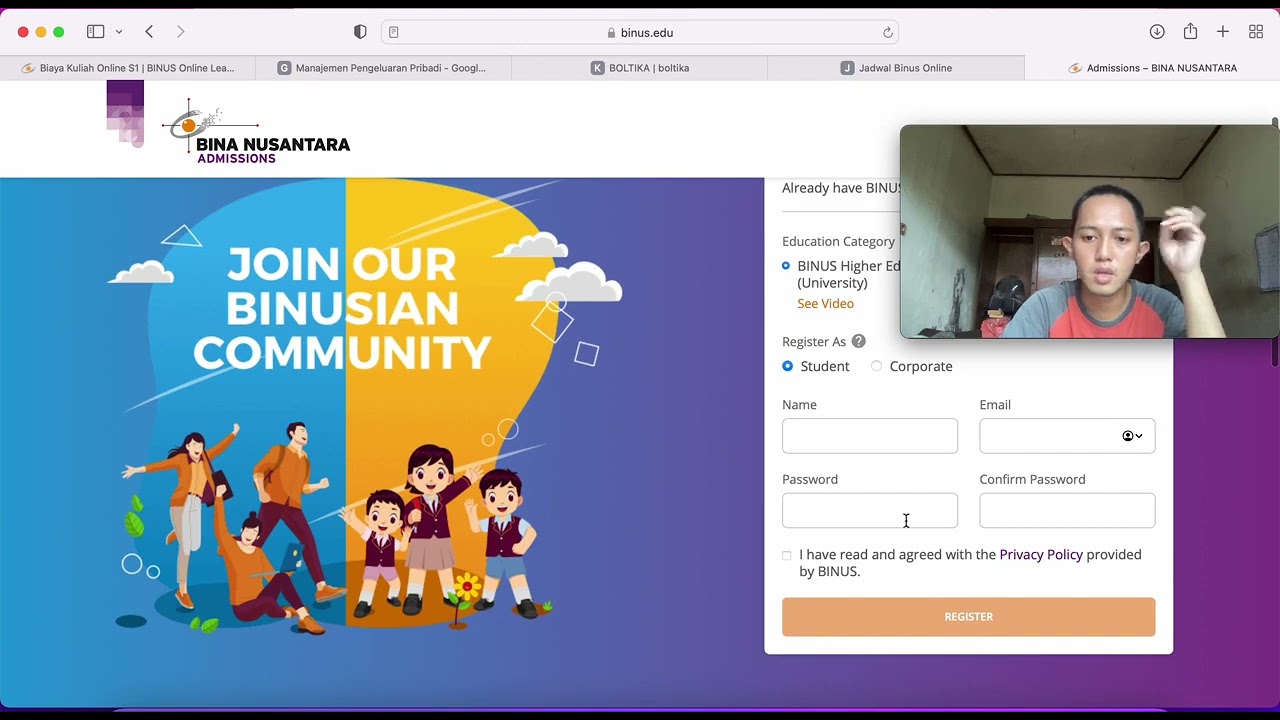Focus the Name input field
The width and height of the screenshot is (1280, 720).
[x=870, y=436]
